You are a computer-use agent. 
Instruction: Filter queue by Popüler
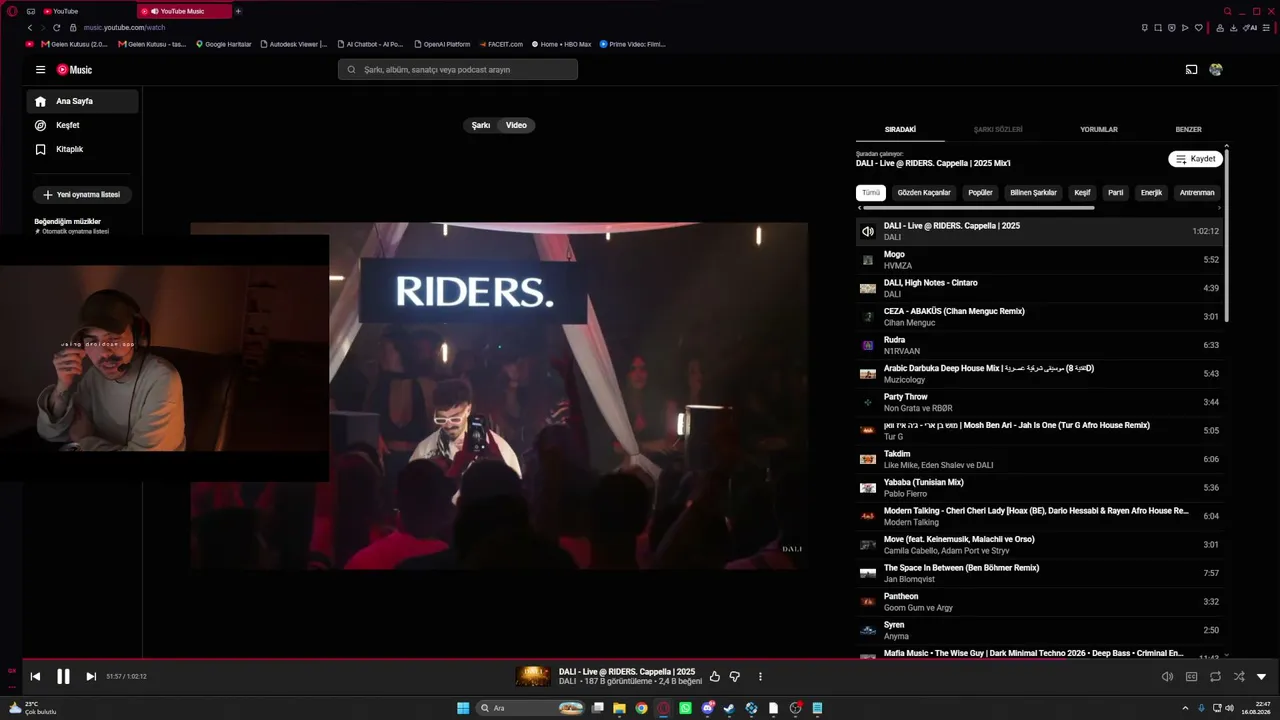pos(980,193)
